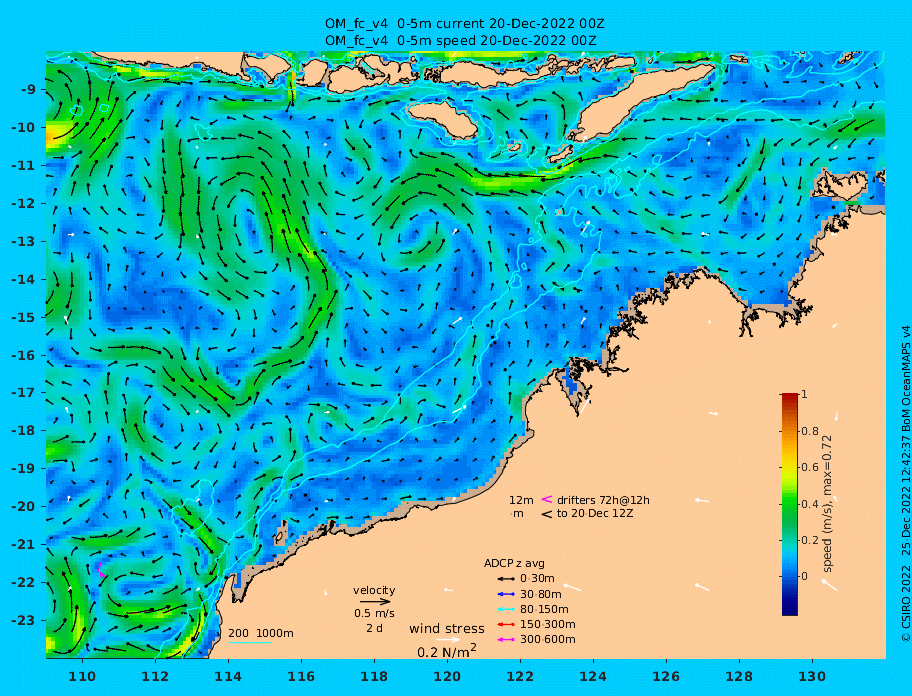Click the vertical CSIRO BoM OceanMAPS copyright text
912x696 pixels.
coord(905,483)
